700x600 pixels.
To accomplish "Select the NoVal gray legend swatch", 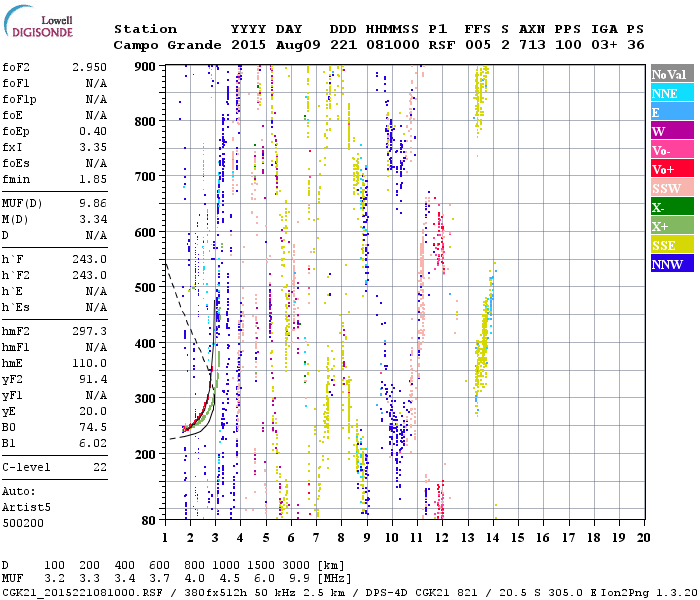I will point(672,74).
